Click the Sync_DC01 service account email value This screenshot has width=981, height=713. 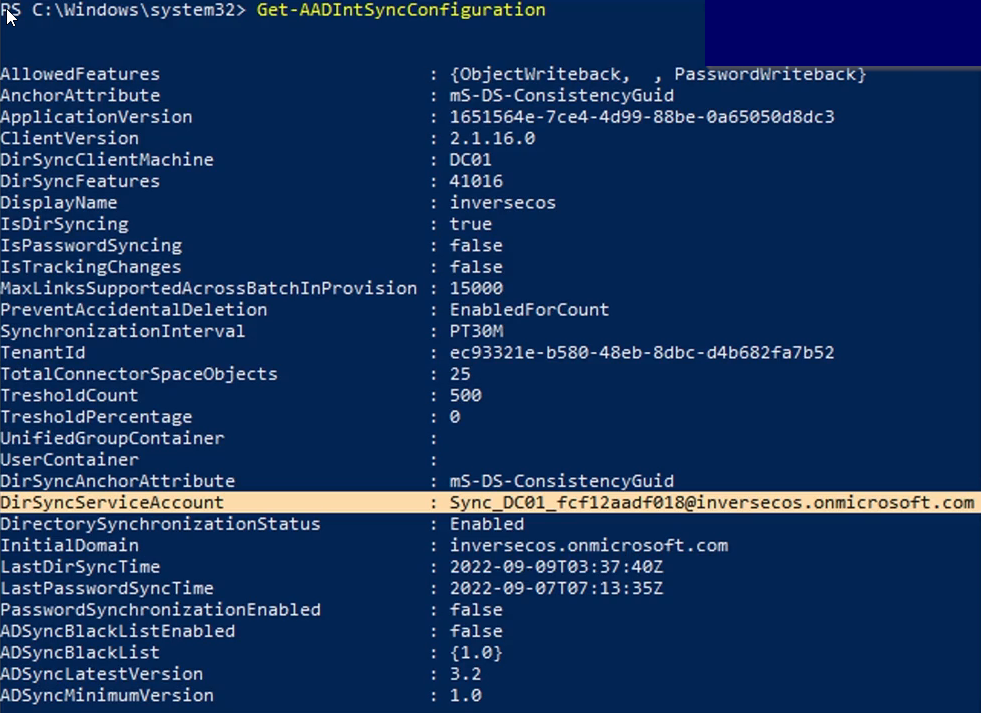(x=711, y=503)
